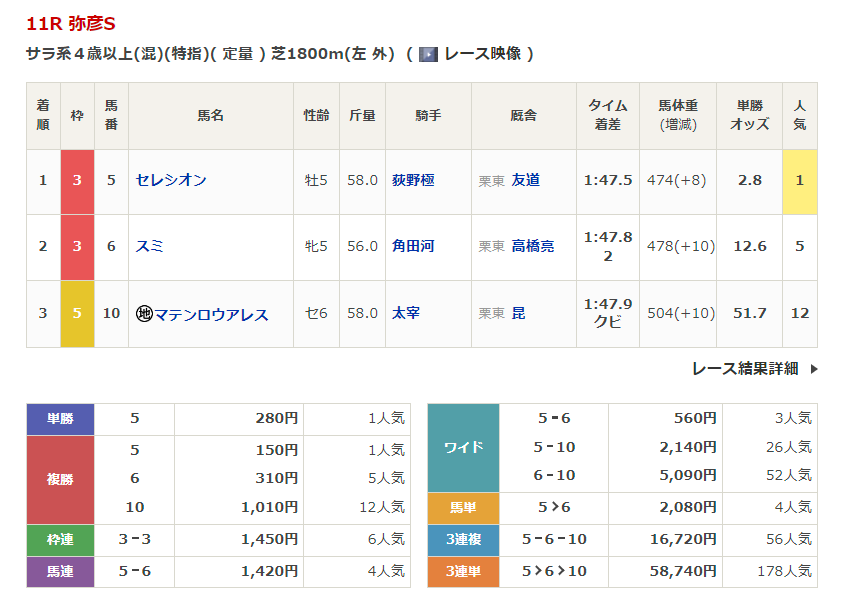Image resolution: width=841 pixels, height=597 pixels.
Task: View jockey 角田河 profile
Action: coord(413,246)
